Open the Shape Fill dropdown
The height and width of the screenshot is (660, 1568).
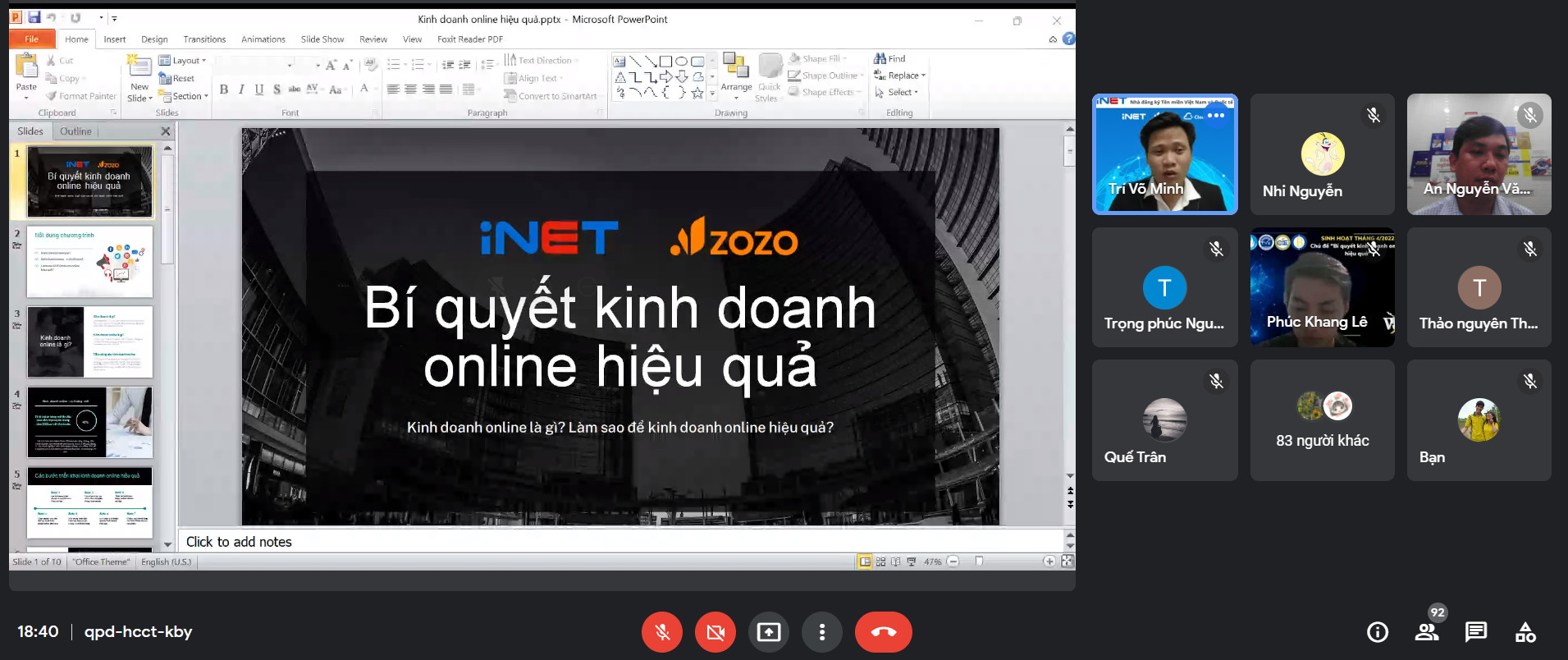[817, 59]
